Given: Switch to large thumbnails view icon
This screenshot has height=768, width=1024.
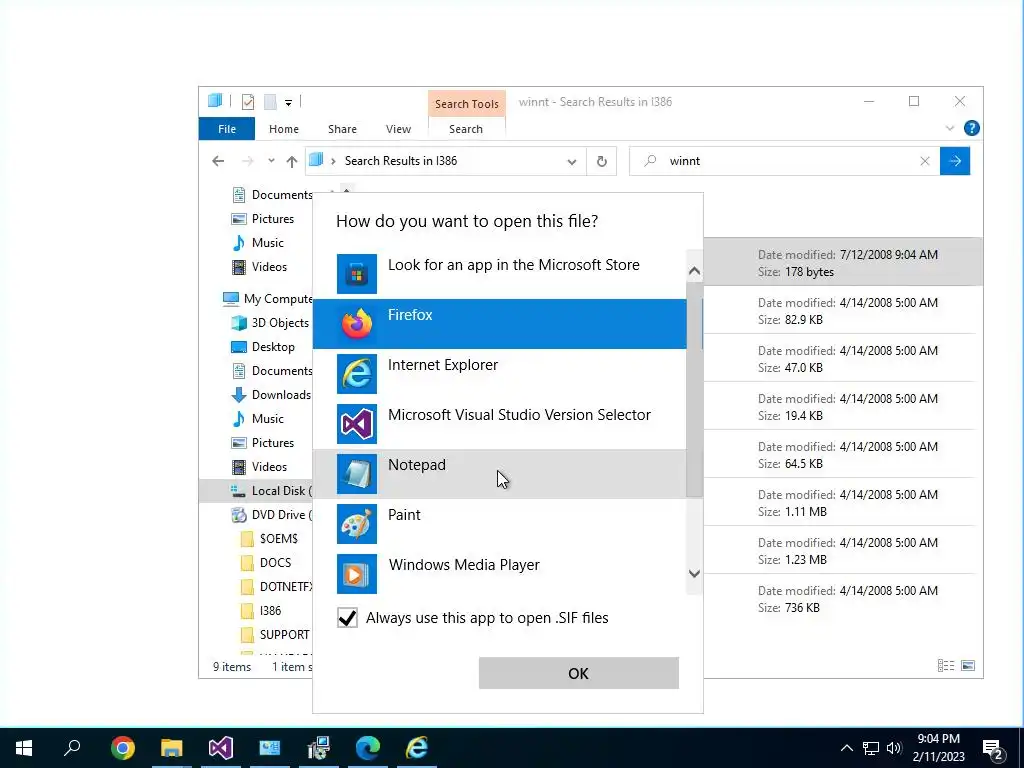Looking at the screenshot, I should (968, 666).
